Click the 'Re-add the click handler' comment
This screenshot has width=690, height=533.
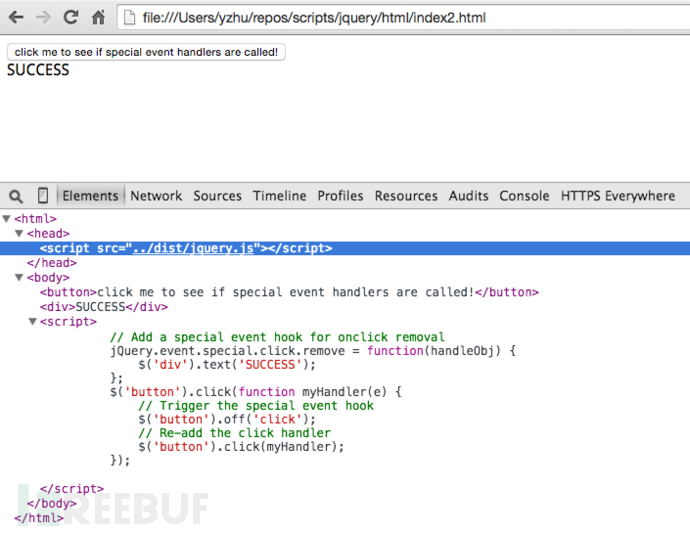point(234,433)
